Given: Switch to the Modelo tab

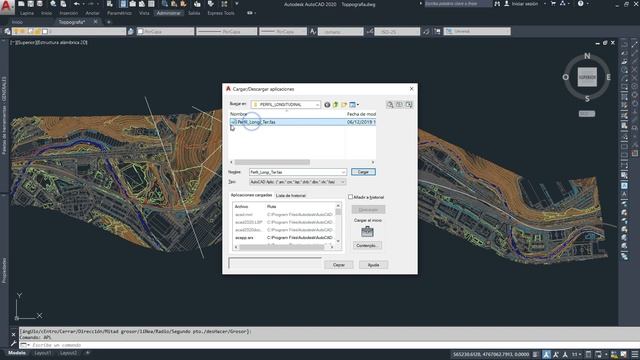Looking at the screenshot, I should click(x=17, y=353).
